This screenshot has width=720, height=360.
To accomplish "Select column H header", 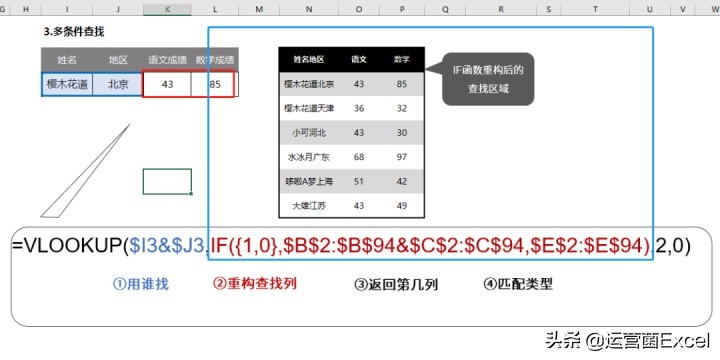I will tap(25, 9).
